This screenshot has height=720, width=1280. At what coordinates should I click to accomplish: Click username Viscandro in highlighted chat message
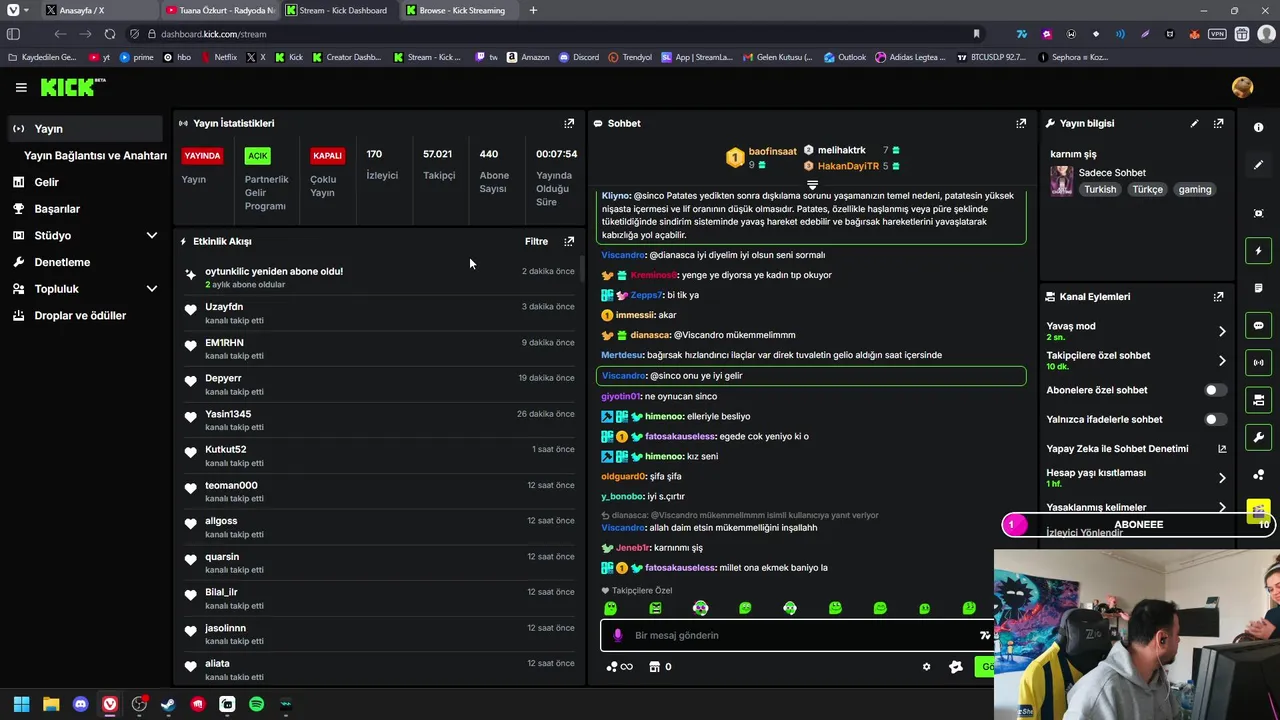pyautogui.click(x=624, y=376)
